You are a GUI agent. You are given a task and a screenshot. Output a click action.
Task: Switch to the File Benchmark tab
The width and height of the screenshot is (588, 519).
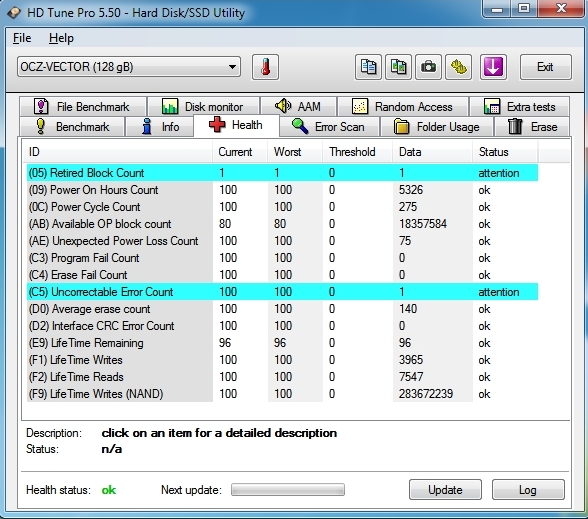[x=83, y=106]
